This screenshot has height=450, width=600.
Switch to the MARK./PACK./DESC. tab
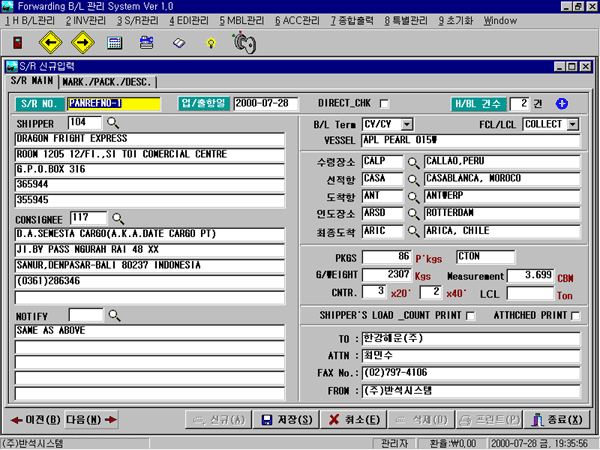[x=107, y=82]
